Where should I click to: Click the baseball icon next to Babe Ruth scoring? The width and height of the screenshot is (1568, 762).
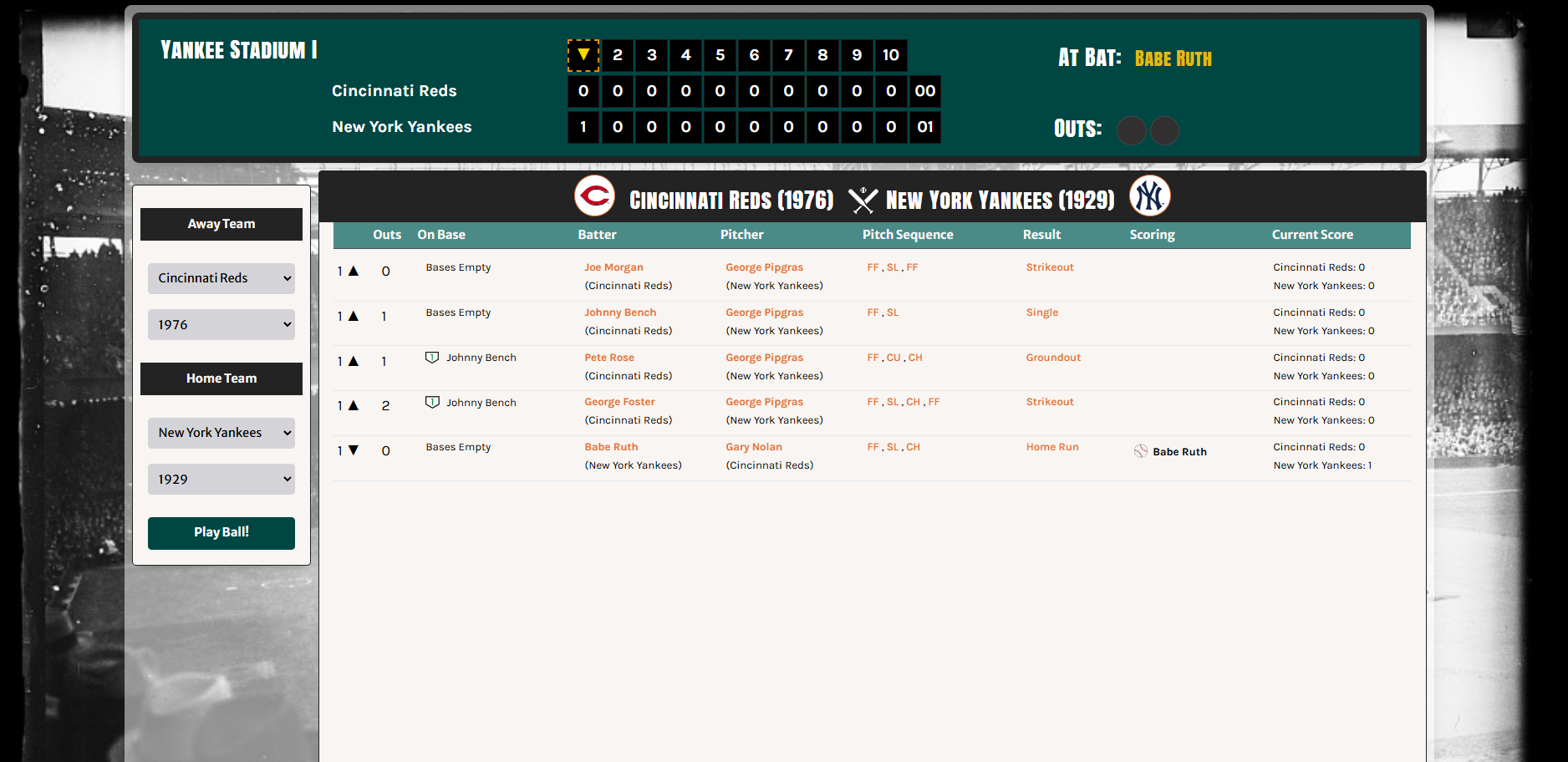coord(1141,451)
